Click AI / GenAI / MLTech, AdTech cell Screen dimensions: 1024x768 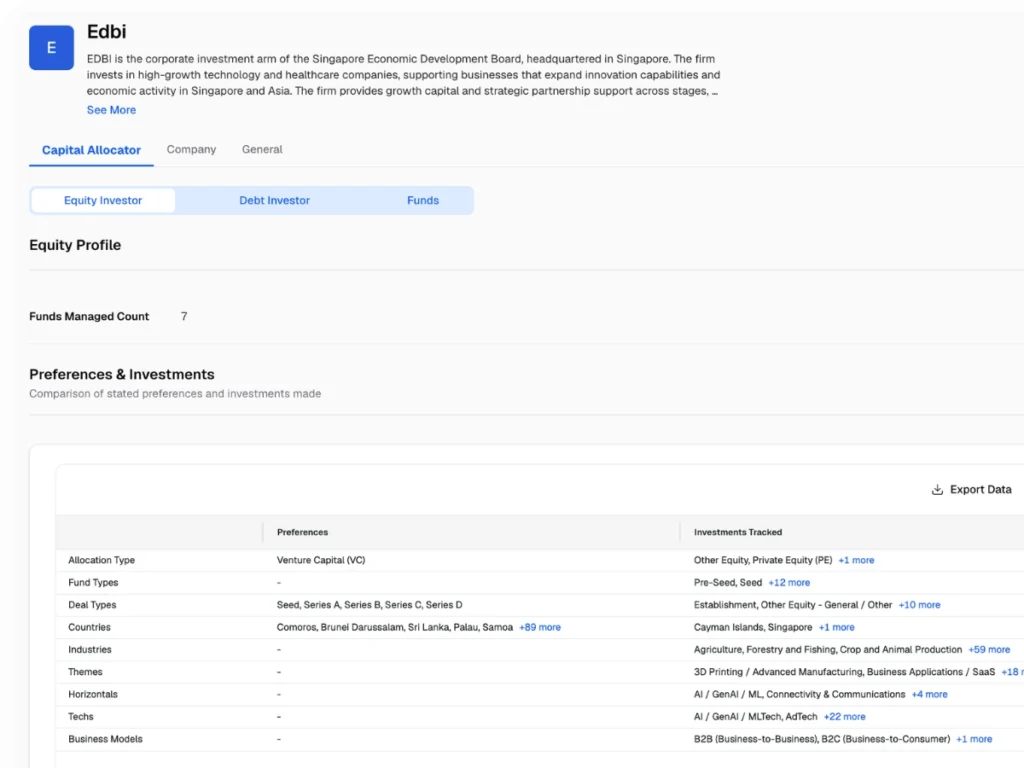[756, 716]
